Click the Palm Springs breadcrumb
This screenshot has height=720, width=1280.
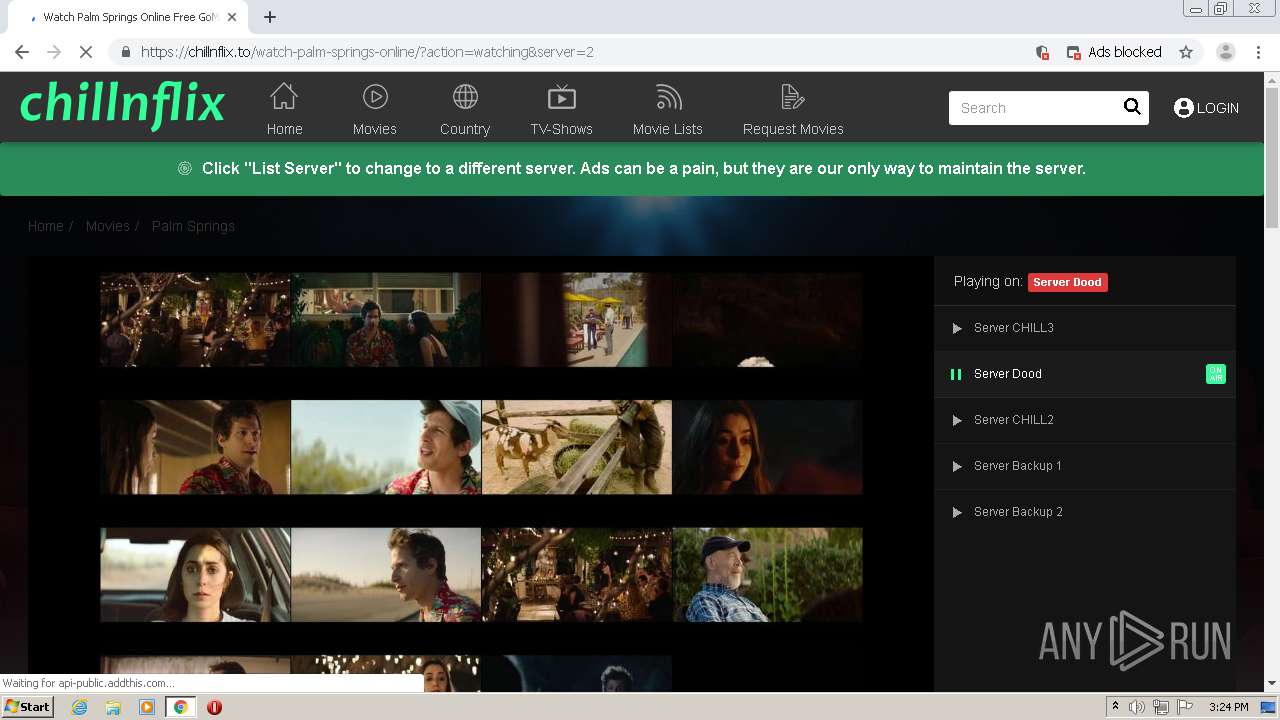point(193,226)
